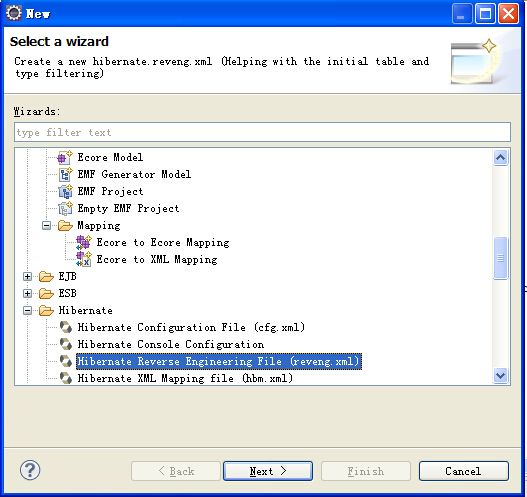Click the Hibernate Configuration File icon
This screenshot has width=527, height=497.
coord(66,327)
